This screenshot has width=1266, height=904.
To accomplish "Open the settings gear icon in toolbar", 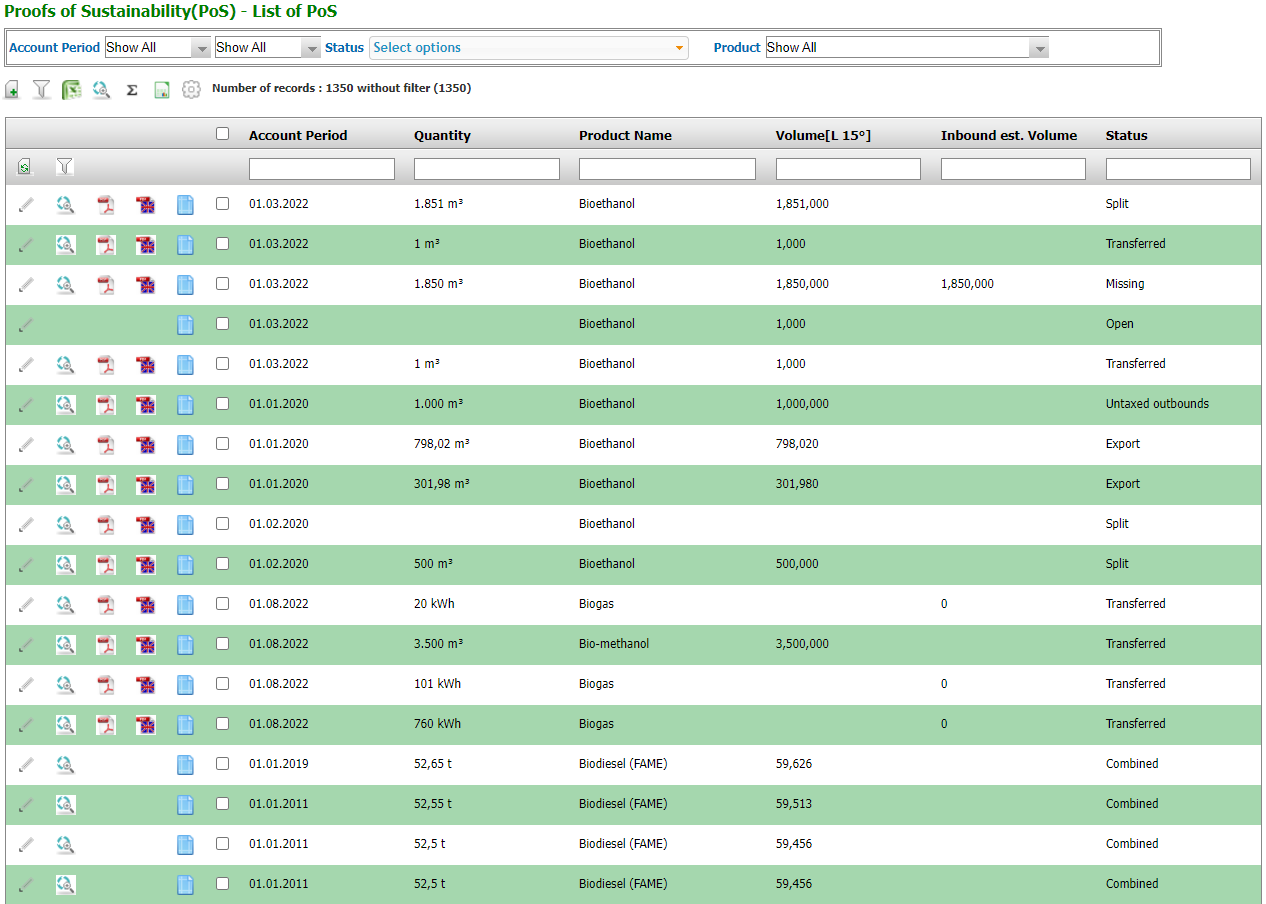I will [191, 90].
